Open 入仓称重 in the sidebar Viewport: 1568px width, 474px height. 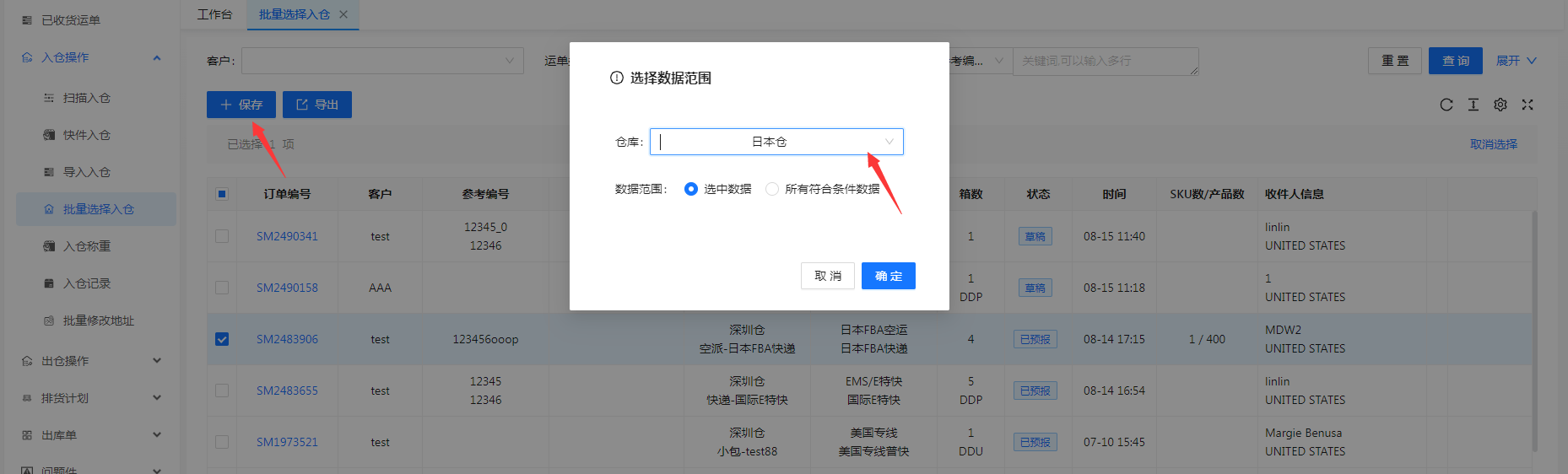[86, 246]
